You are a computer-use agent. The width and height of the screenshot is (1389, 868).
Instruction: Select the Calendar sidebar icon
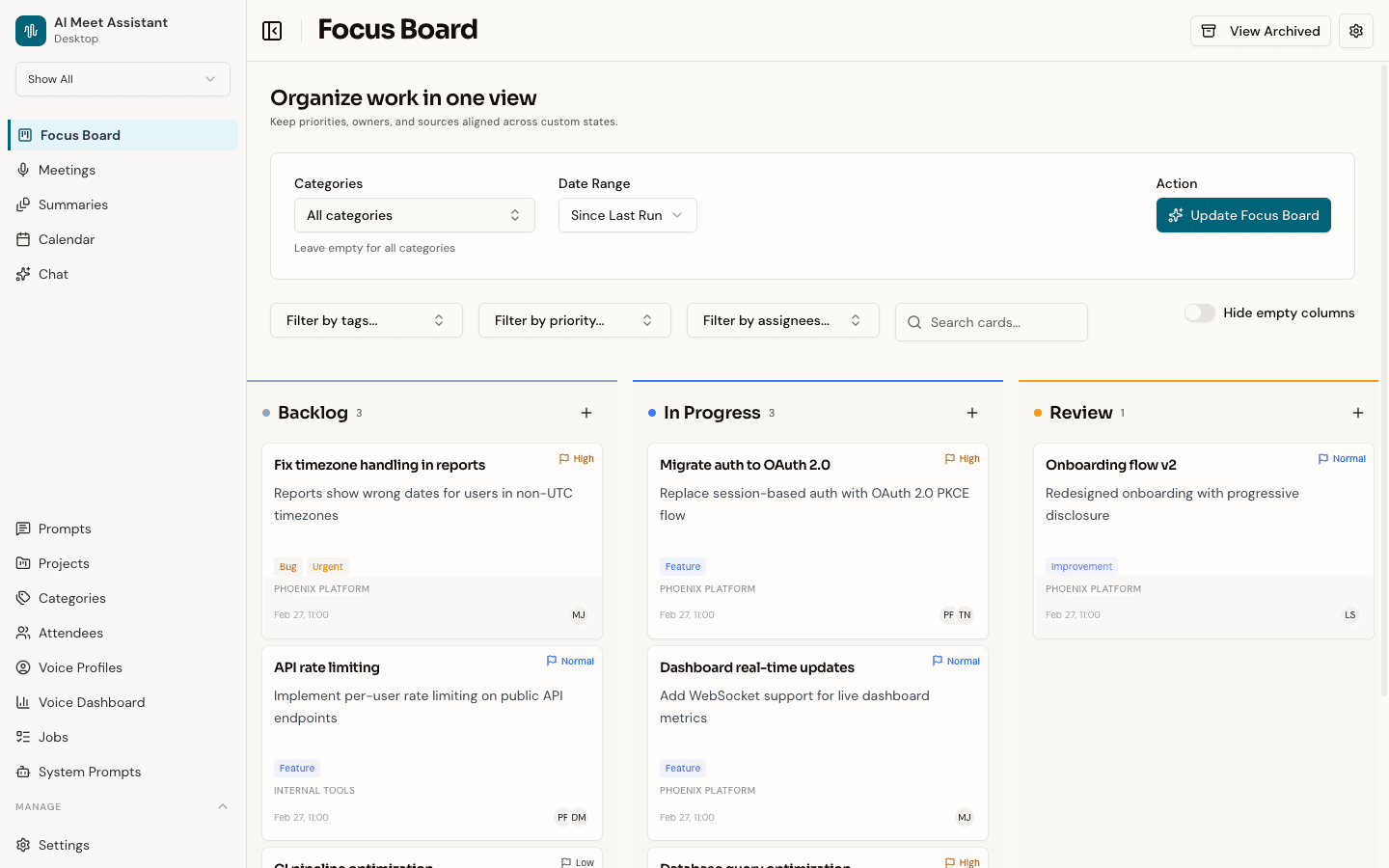click(x=22, y=239)
